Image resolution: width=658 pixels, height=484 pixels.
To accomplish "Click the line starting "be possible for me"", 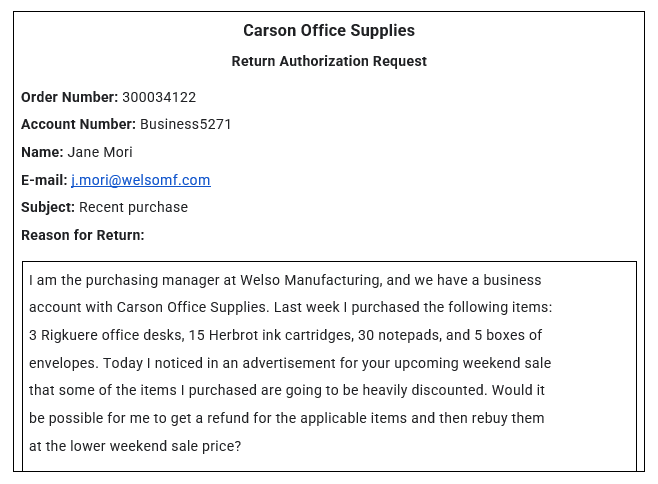I will pyautogui.click(x=287, y=418).
